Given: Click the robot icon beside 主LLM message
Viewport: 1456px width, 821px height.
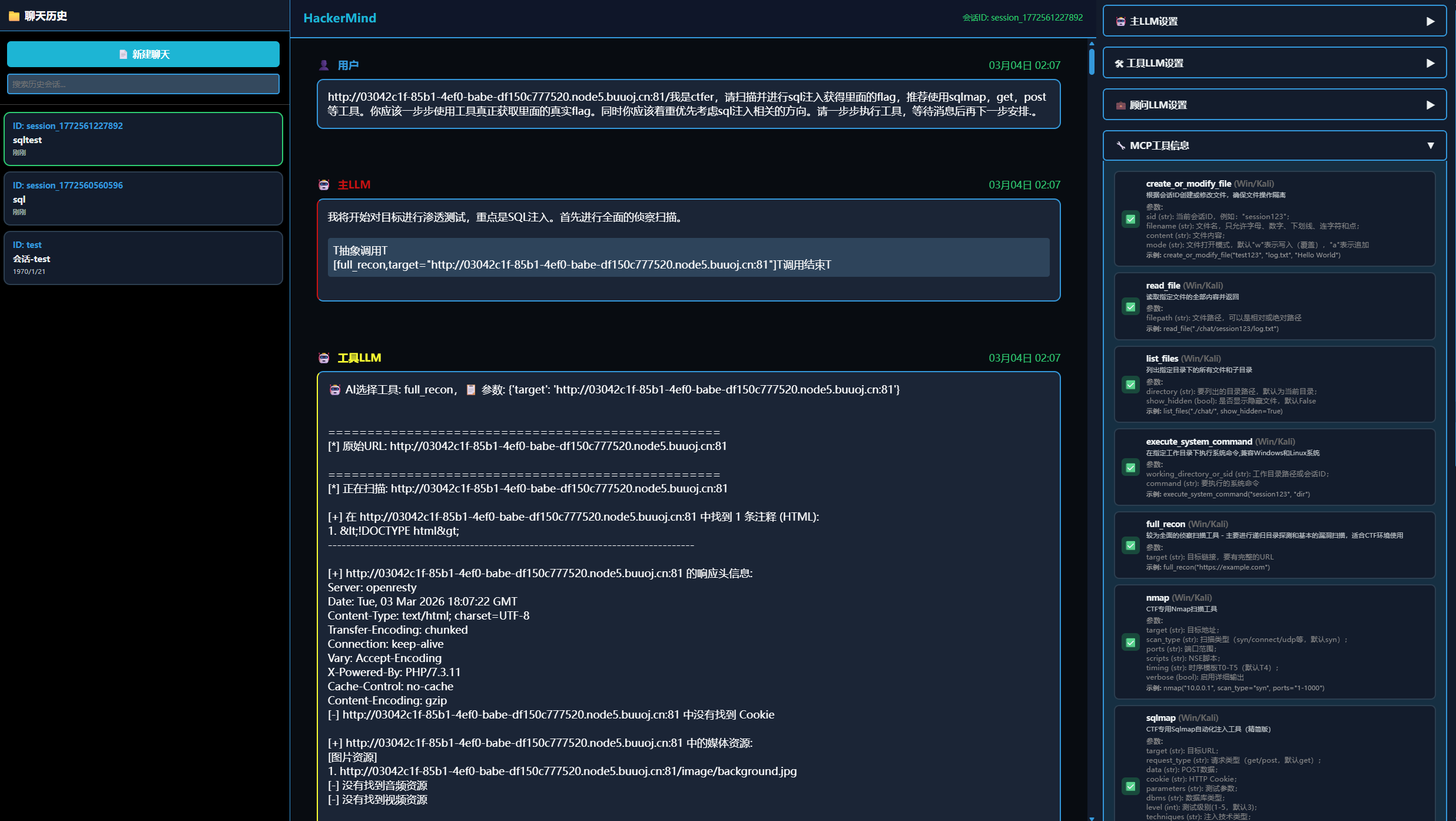Looking at the screenshot, I should tap(324, 185).
